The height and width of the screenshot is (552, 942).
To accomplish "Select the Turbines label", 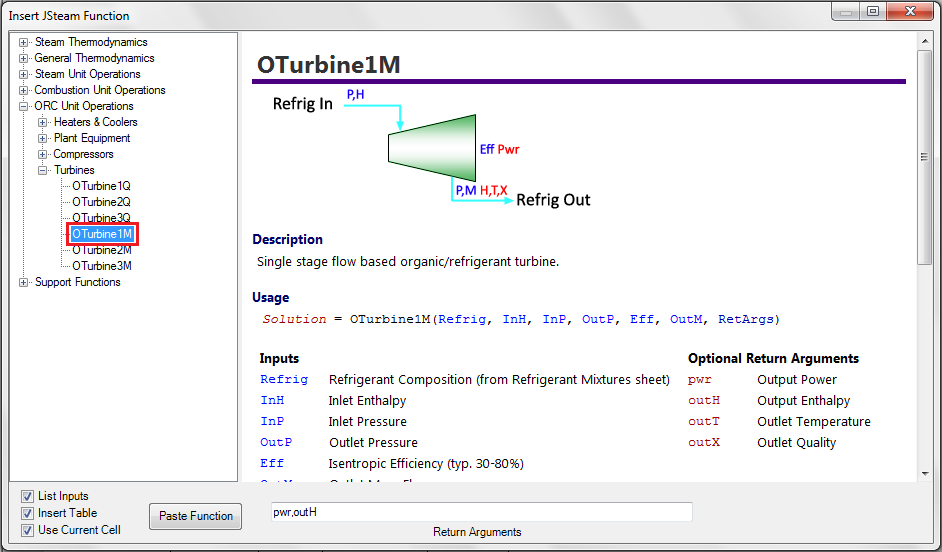I will (x=74, y=170).
